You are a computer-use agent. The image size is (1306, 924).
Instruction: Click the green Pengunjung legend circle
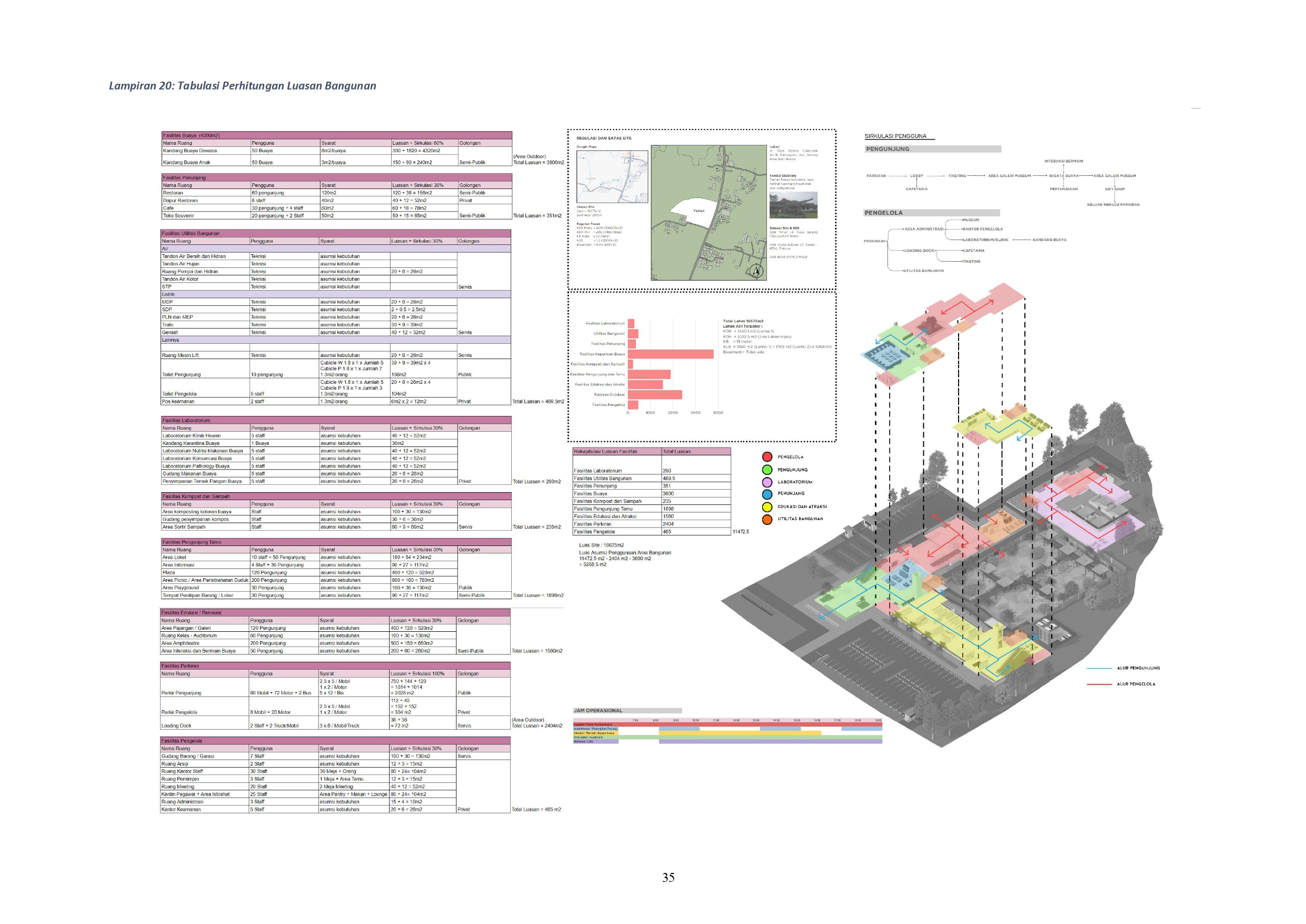tap(767, 470)
